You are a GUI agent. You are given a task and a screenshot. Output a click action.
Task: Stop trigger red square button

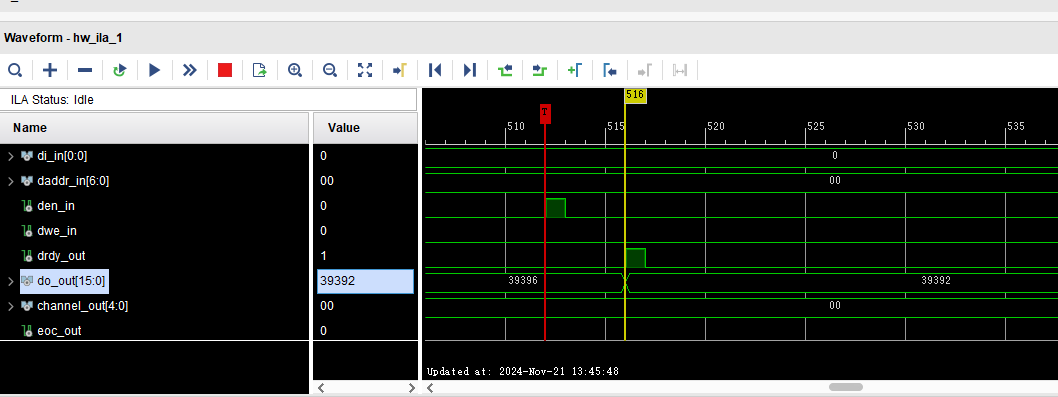click(x=225, y=70)
